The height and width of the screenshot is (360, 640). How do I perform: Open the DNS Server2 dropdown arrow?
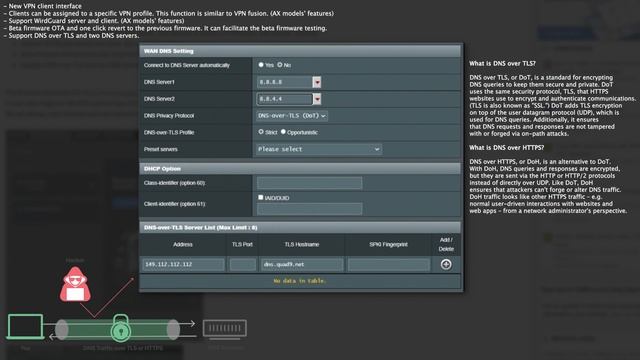(317, 99)
